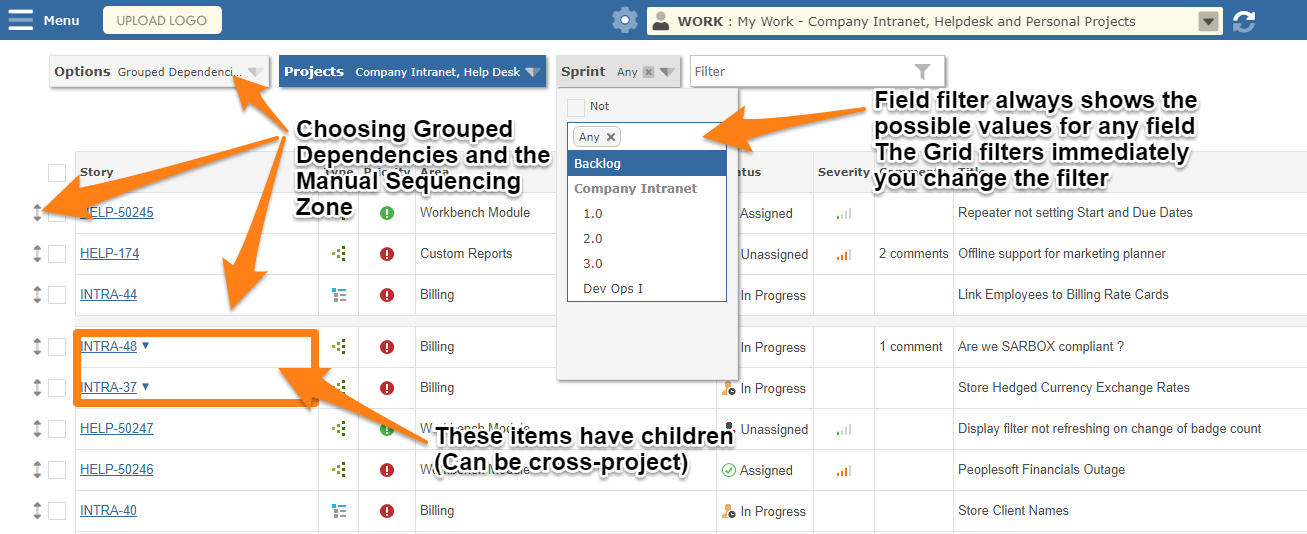This screenshot has height=534, width=1307.
Task: Select Backlog in the Sprint list
Action: tap(647, 163)
